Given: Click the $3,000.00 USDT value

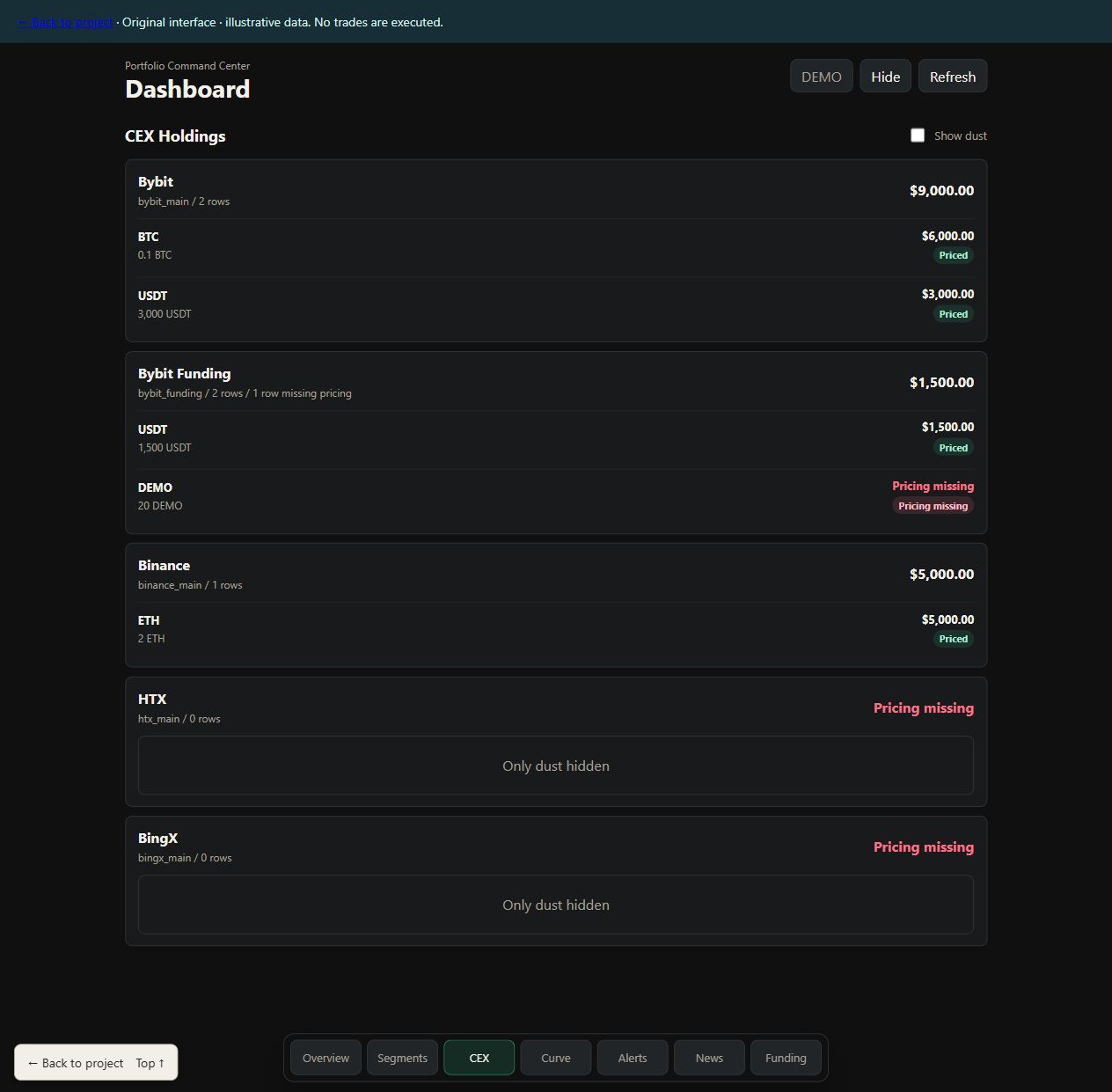Looking at the screenshot, I should point(947,294).
